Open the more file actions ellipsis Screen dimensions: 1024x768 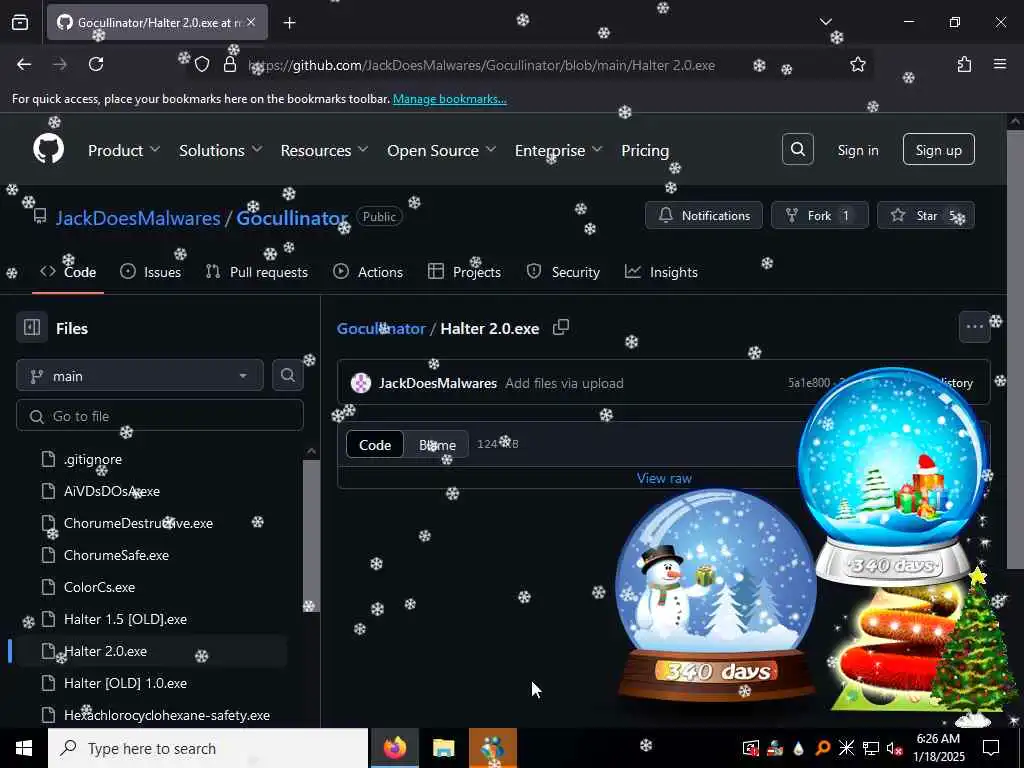[974, 327]
